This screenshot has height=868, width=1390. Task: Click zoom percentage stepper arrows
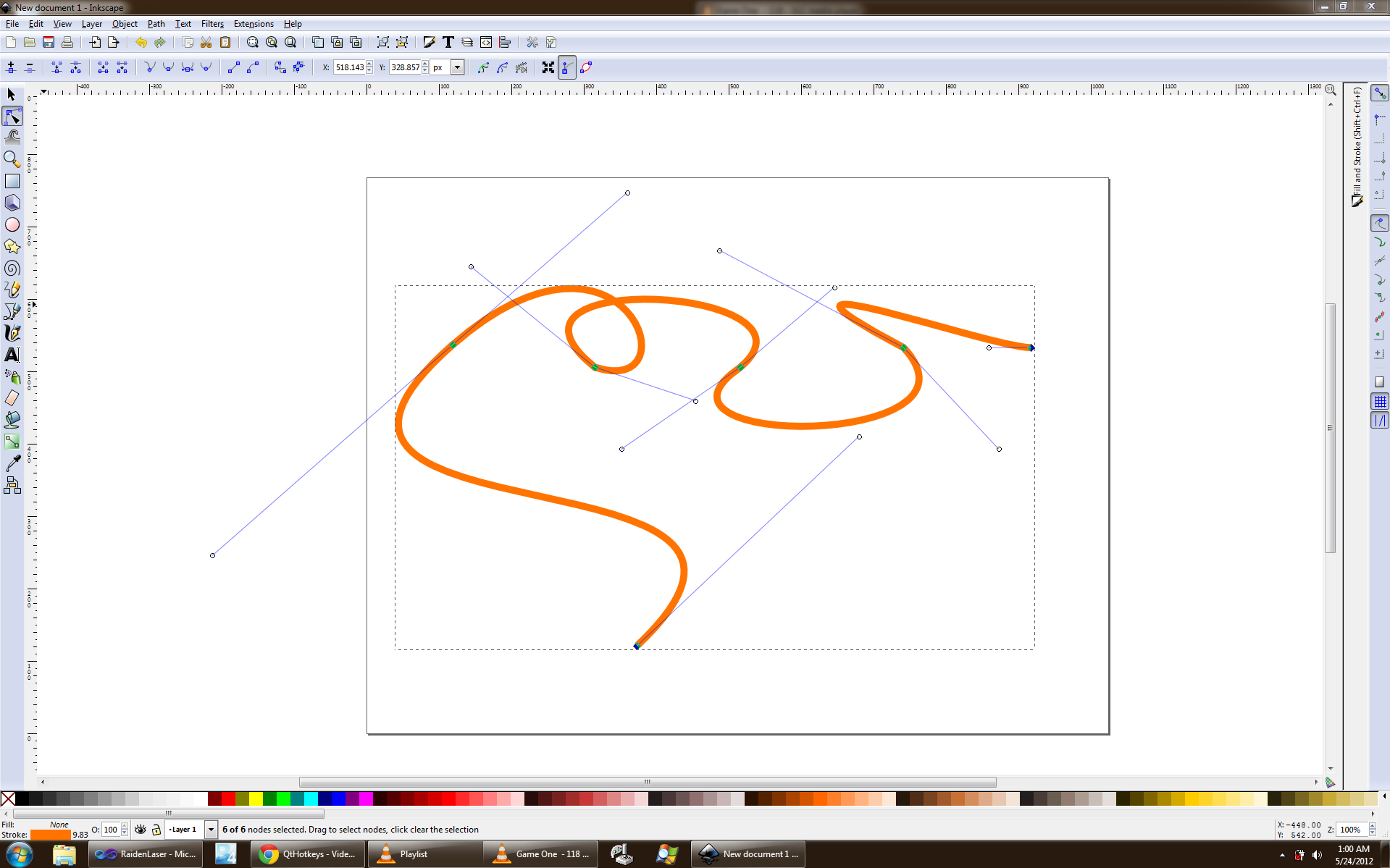click(1372, 830)
